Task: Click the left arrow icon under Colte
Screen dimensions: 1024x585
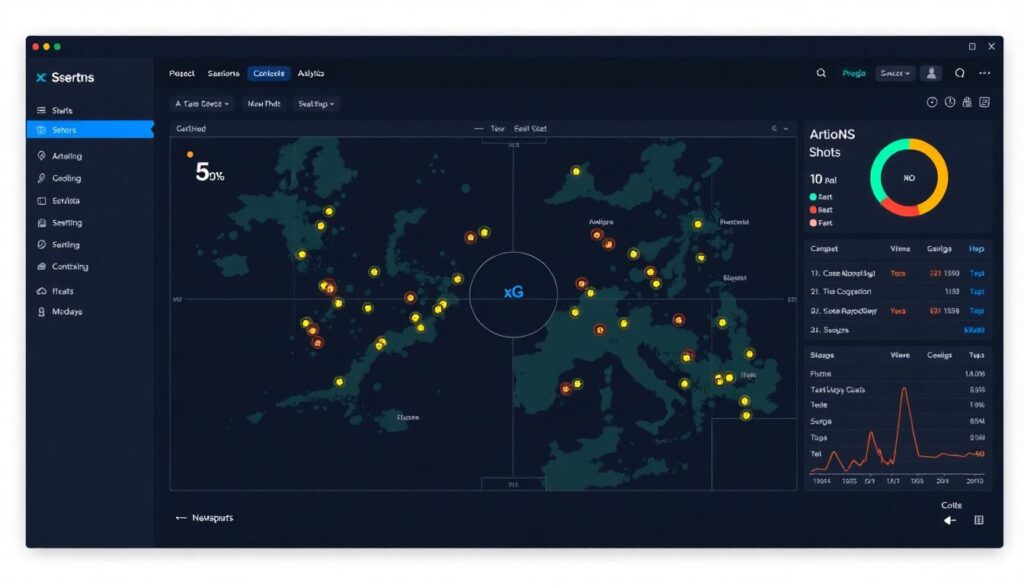Action: pos(950,520)
